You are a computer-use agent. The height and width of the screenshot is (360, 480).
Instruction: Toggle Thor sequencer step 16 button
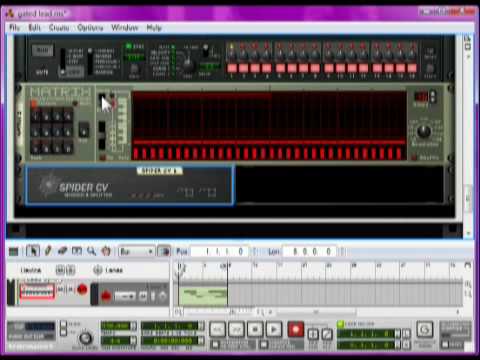pos(412,68)
